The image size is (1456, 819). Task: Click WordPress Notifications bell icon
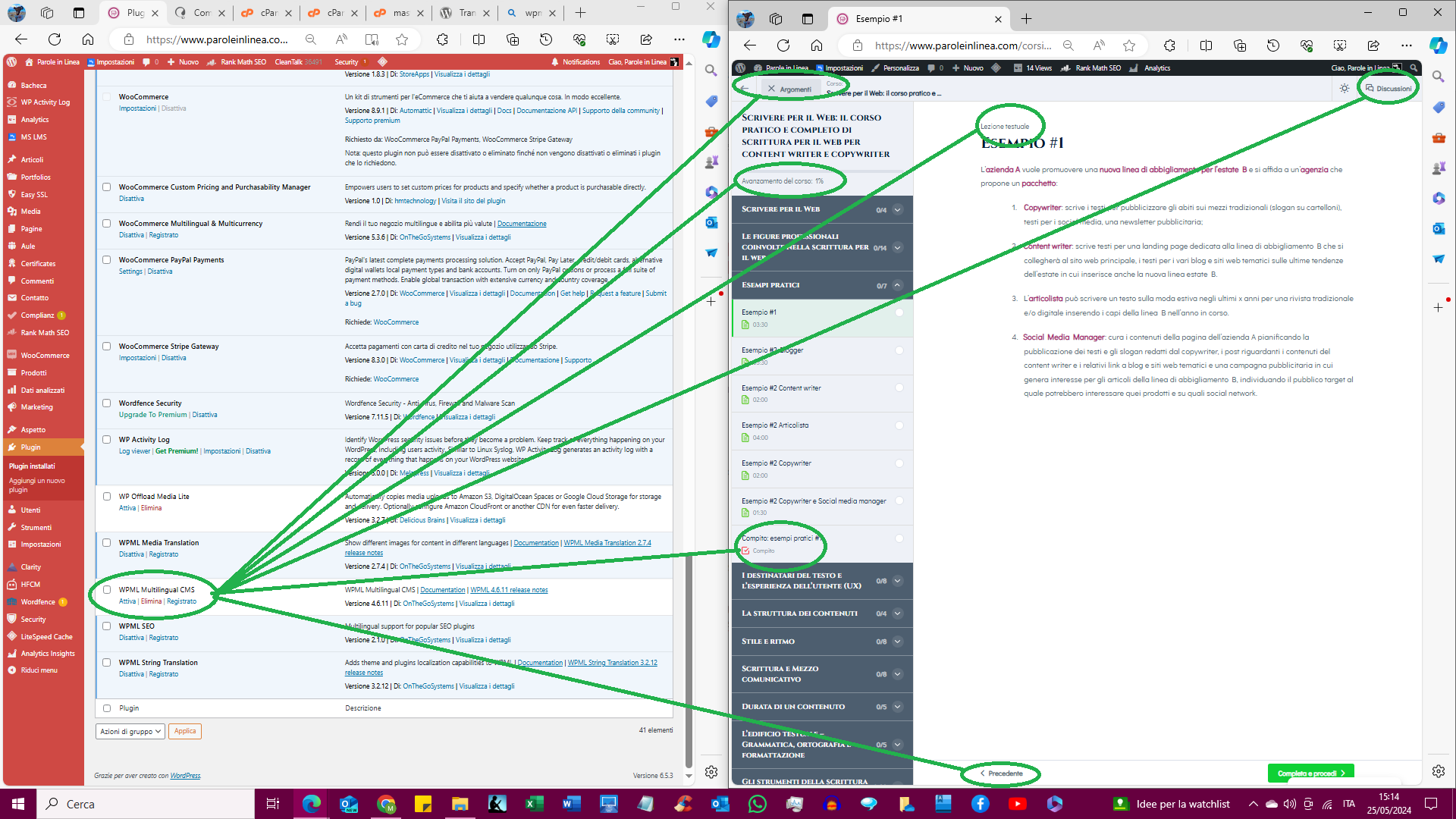[x=555, y=62]
